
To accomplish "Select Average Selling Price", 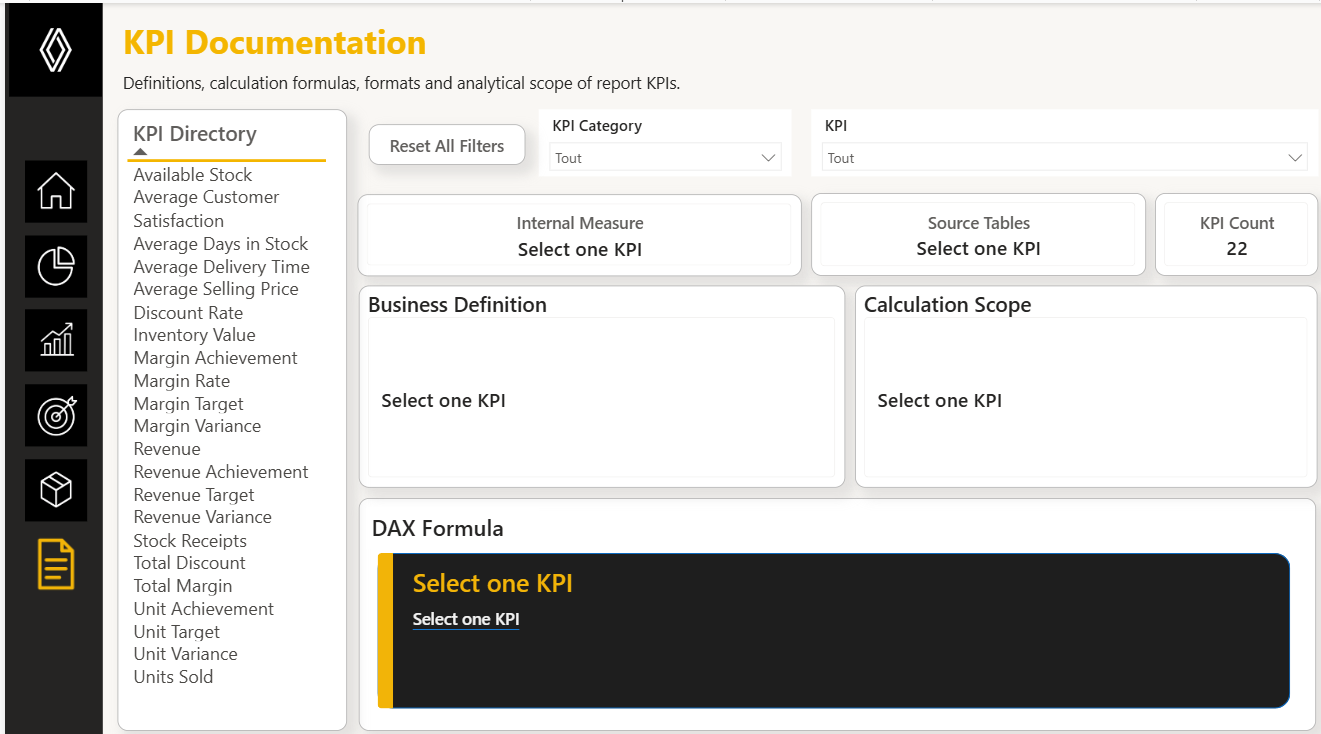I will pos(216,289).
